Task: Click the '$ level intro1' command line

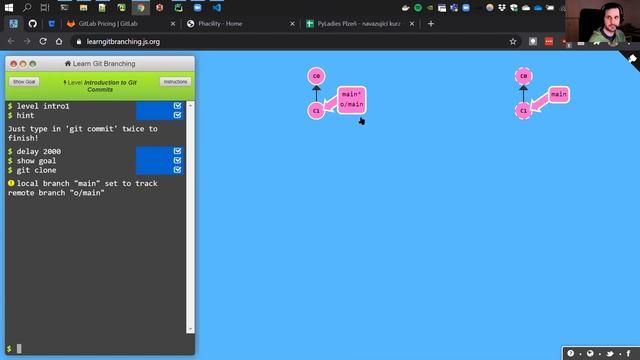Action: point(38,106)
